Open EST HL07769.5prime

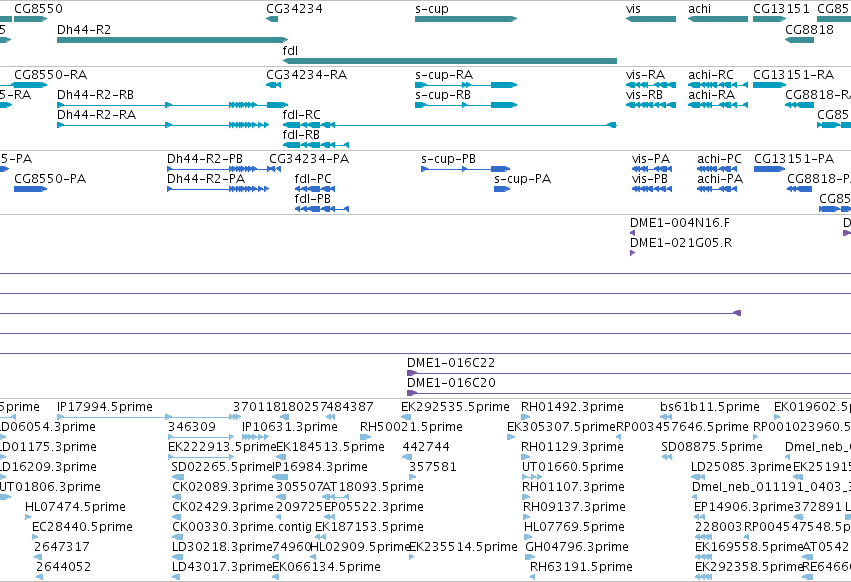574,527
